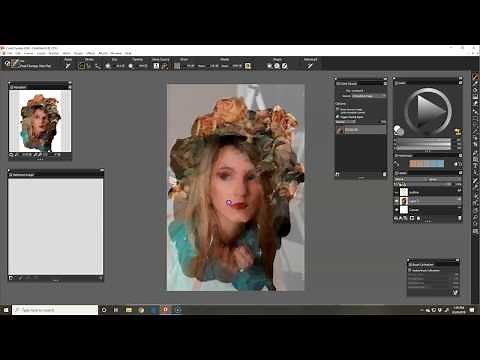Toggle the second checkbox in Clone Source options
This screenshot has width=480, height=360.
[x=338, y=117]
